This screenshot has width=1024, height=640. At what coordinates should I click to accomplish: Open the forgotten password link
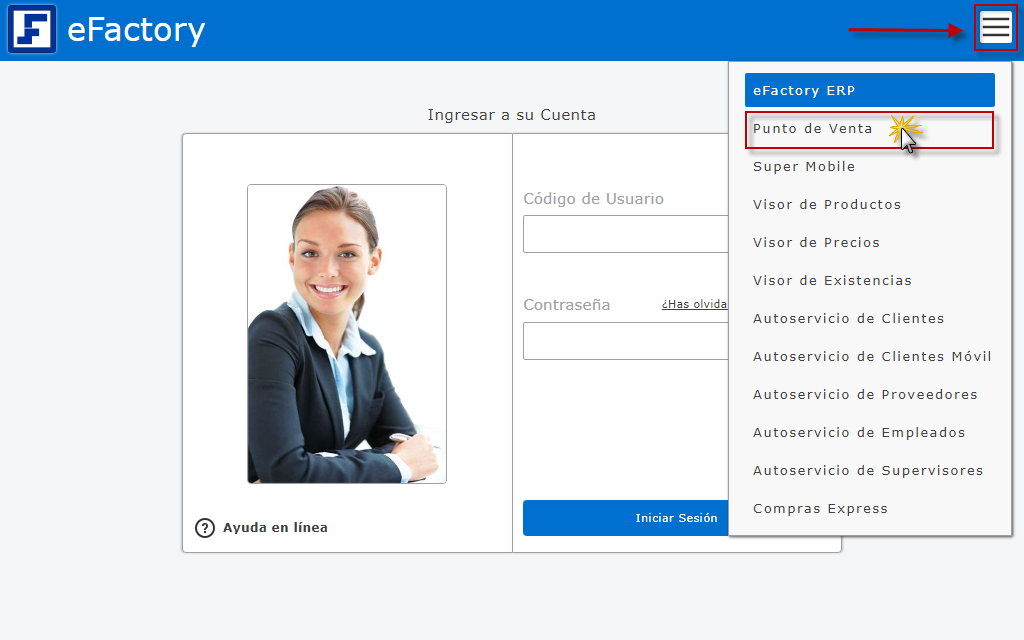click(694, 304)
